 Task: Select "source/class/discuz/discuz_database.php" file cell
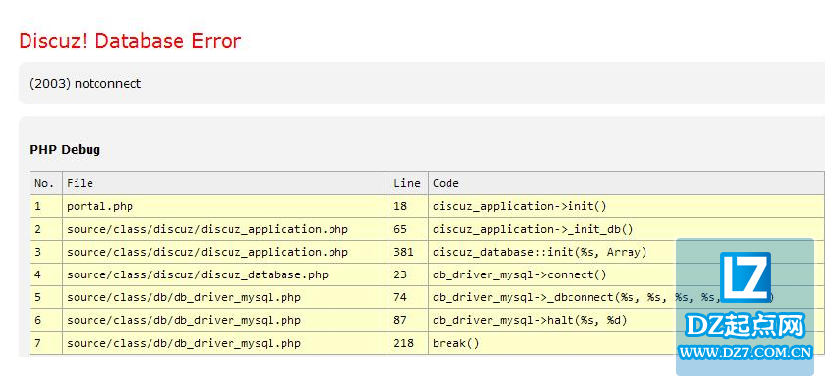coord(225,275)
